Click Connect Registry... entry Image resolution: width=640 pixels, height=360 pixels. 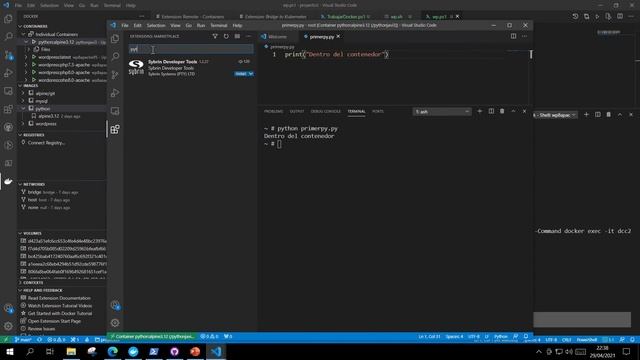[46, 143]
